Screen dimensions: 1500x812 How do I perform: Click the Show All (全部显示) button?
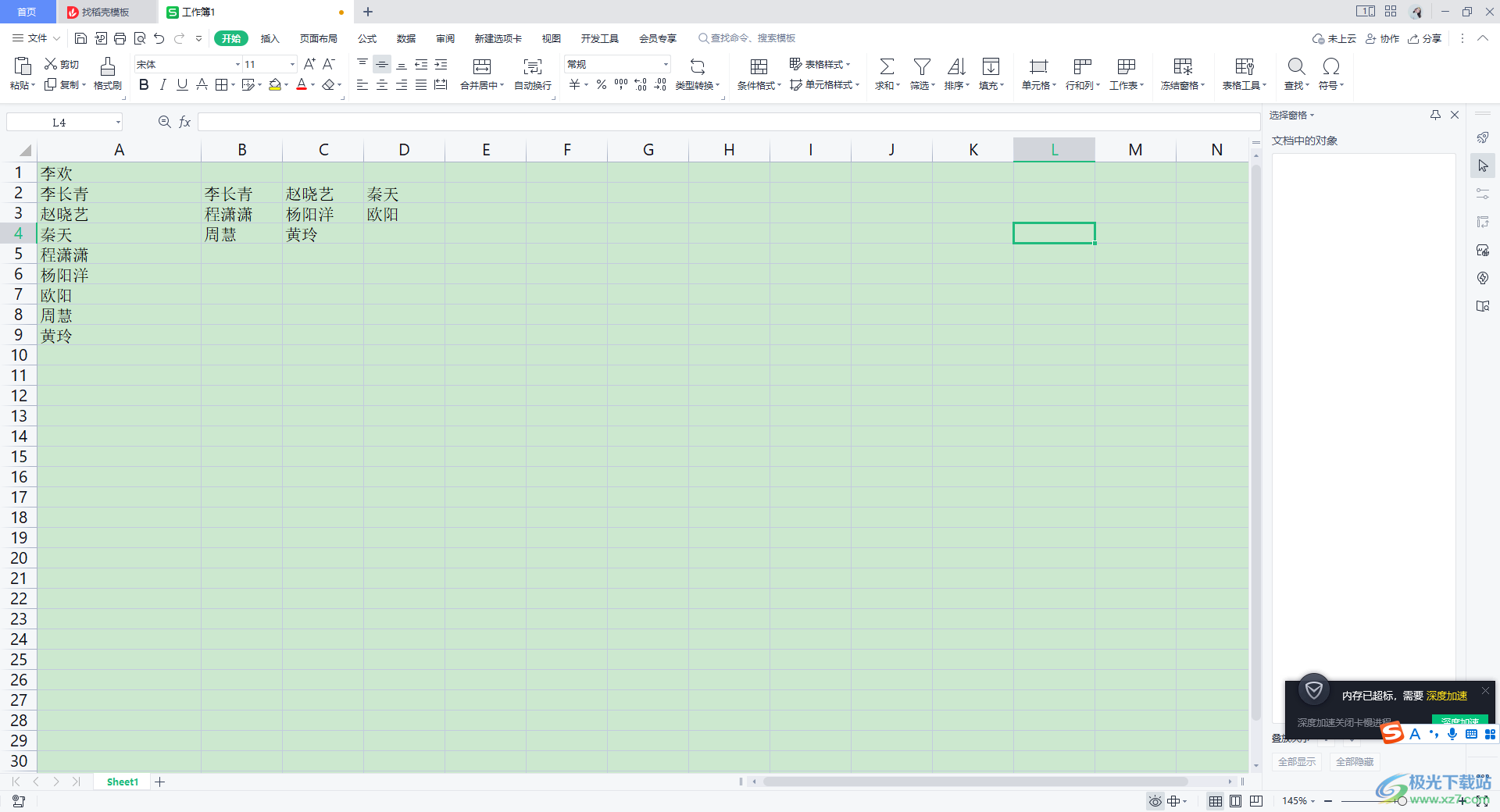click(x=1297, y=761)
